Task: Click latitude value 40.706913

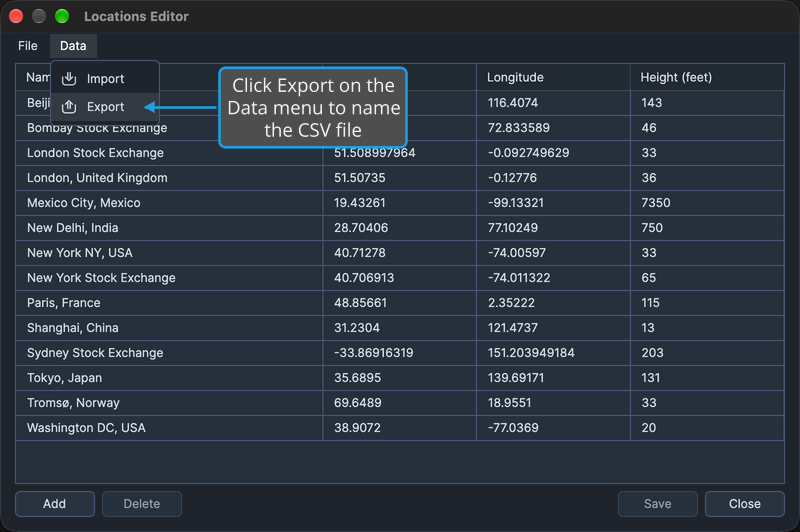Action: (364, 278)
